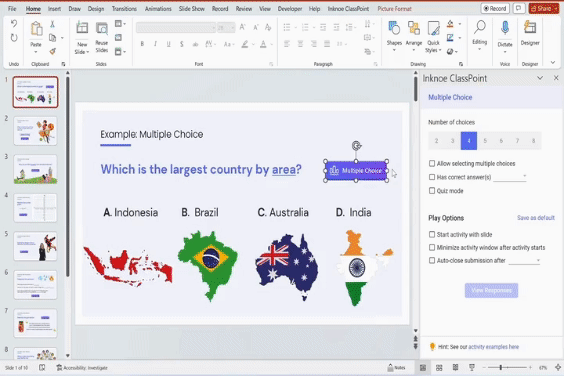Click the zoom level slider
The width and height of the screenshot is (564, 376).
click(507, 367)
